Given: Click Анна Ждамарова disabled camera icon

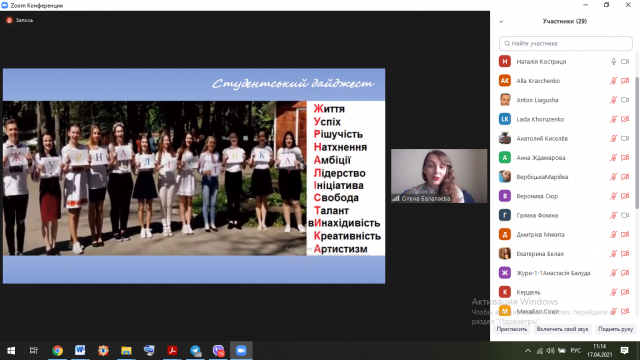Looking at the screenshot, I should (625, 158).
